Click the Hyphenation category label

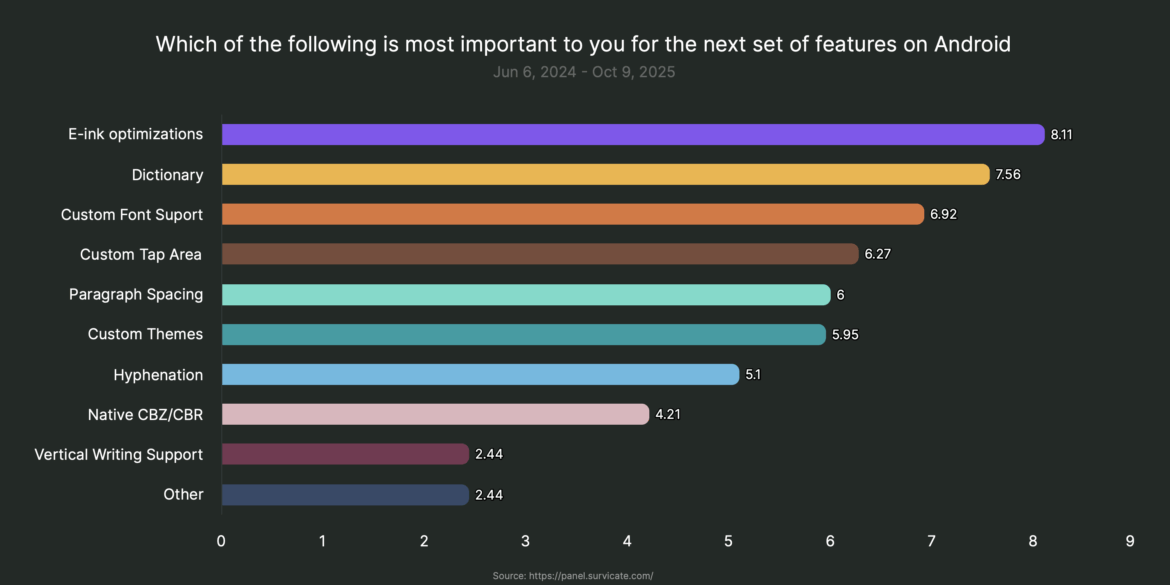coord(158,374)
